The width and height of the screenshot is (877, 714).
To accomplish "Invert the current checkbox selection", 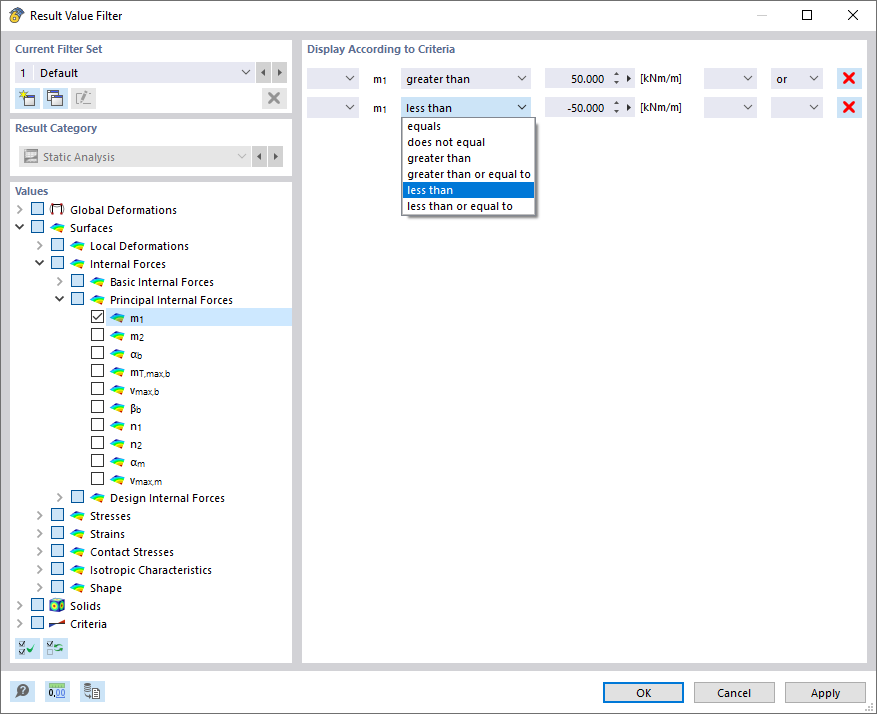I will (55, 648).
